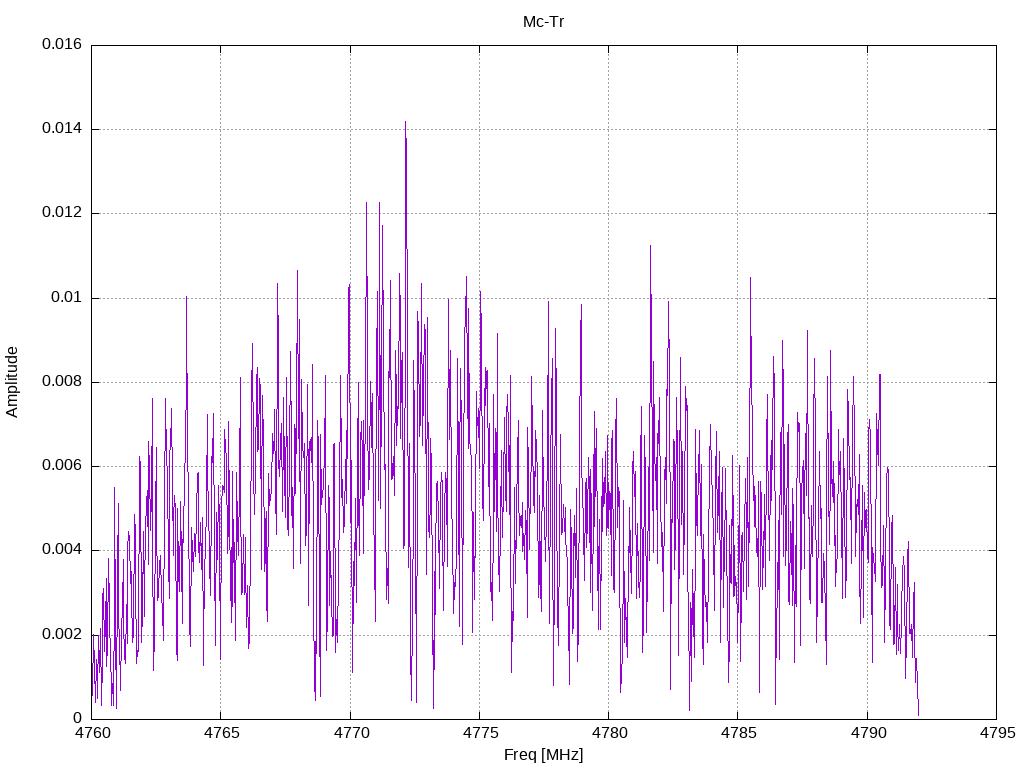Click the y-axis value 0.014
The height and width of the screenshot is (768, 1024).
coord(62,129)
